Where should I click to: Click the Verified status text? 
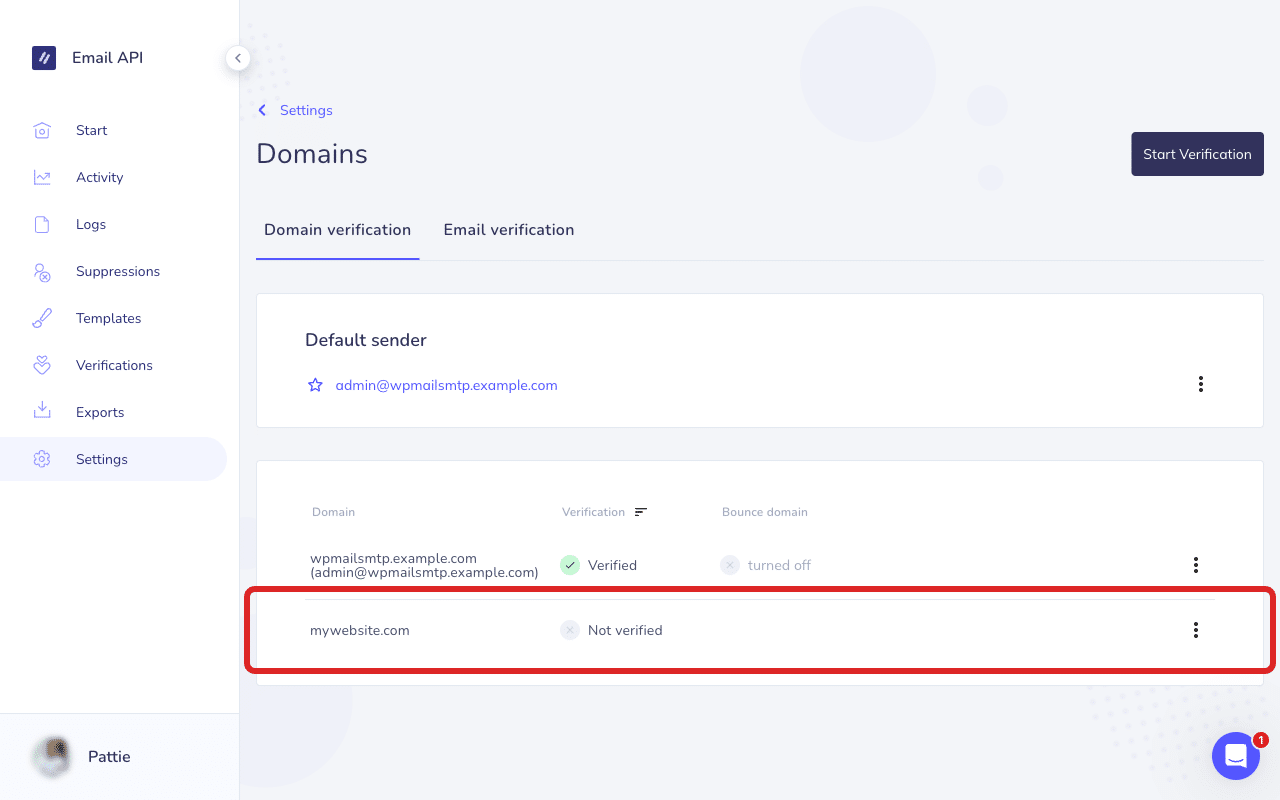612,565
